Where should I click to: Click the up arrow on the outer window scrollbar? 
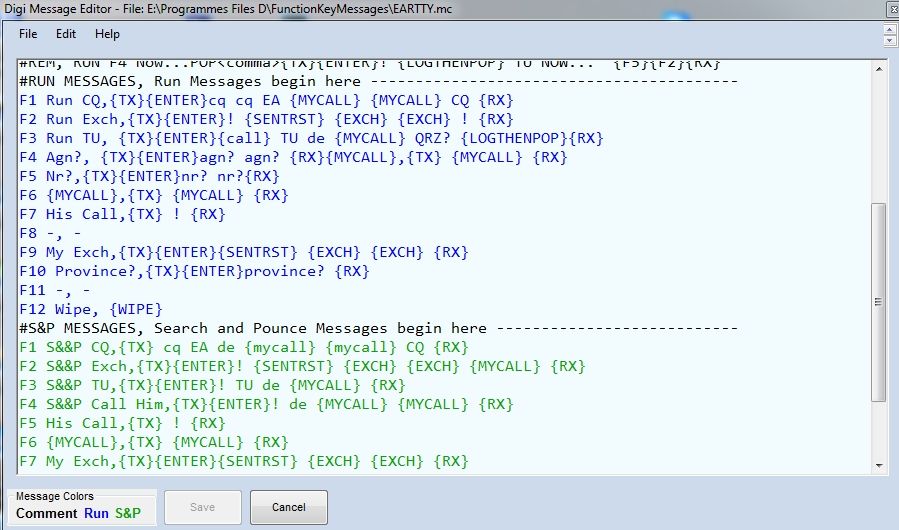pos(890,29)
